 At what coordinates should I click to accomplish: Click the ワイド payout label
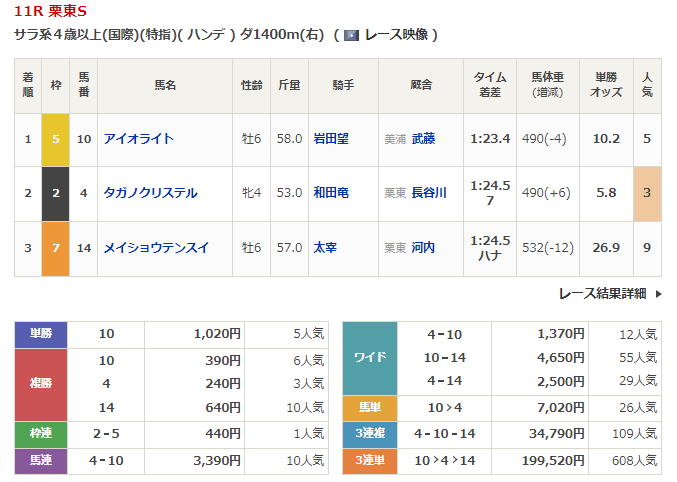(370, 358)
